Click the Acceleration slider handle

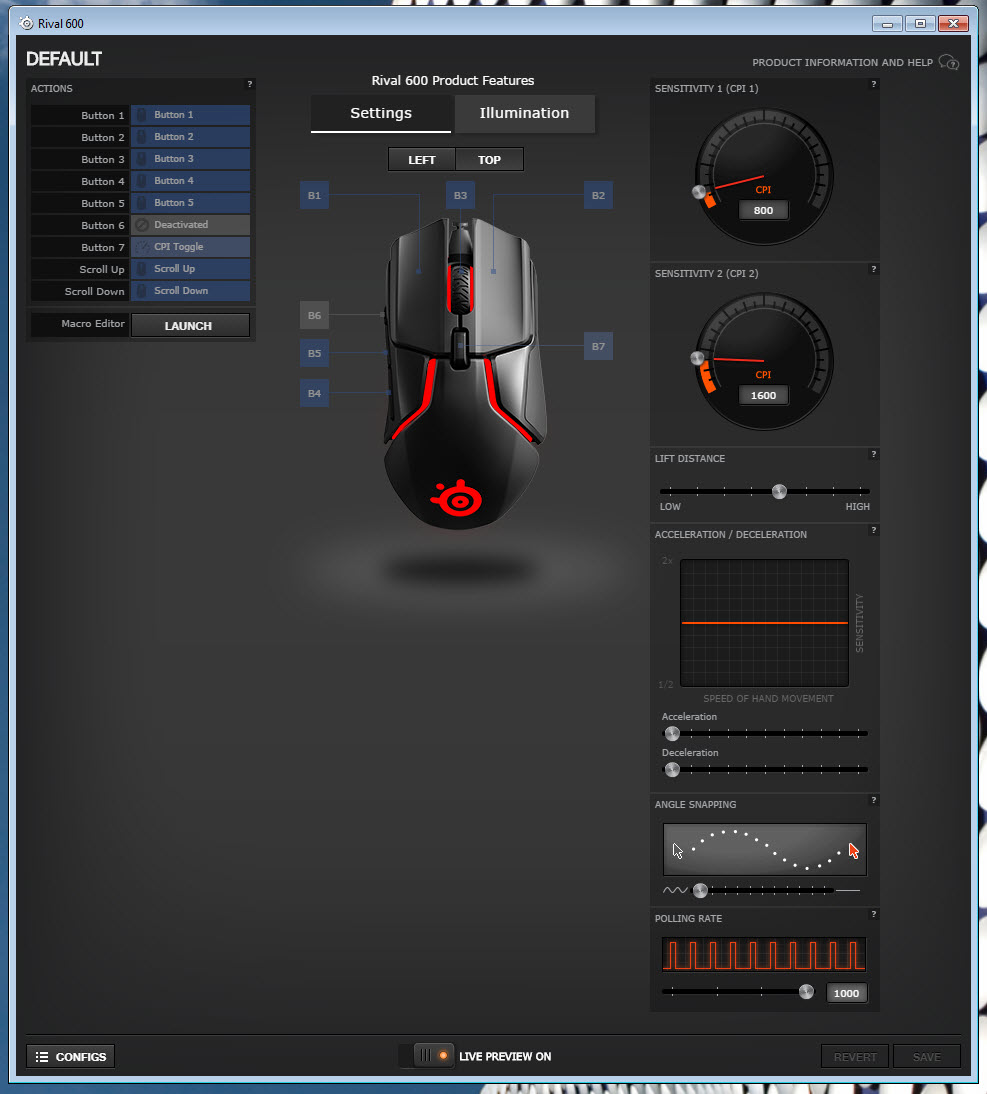pyautogui.click(x=672, y=733)
